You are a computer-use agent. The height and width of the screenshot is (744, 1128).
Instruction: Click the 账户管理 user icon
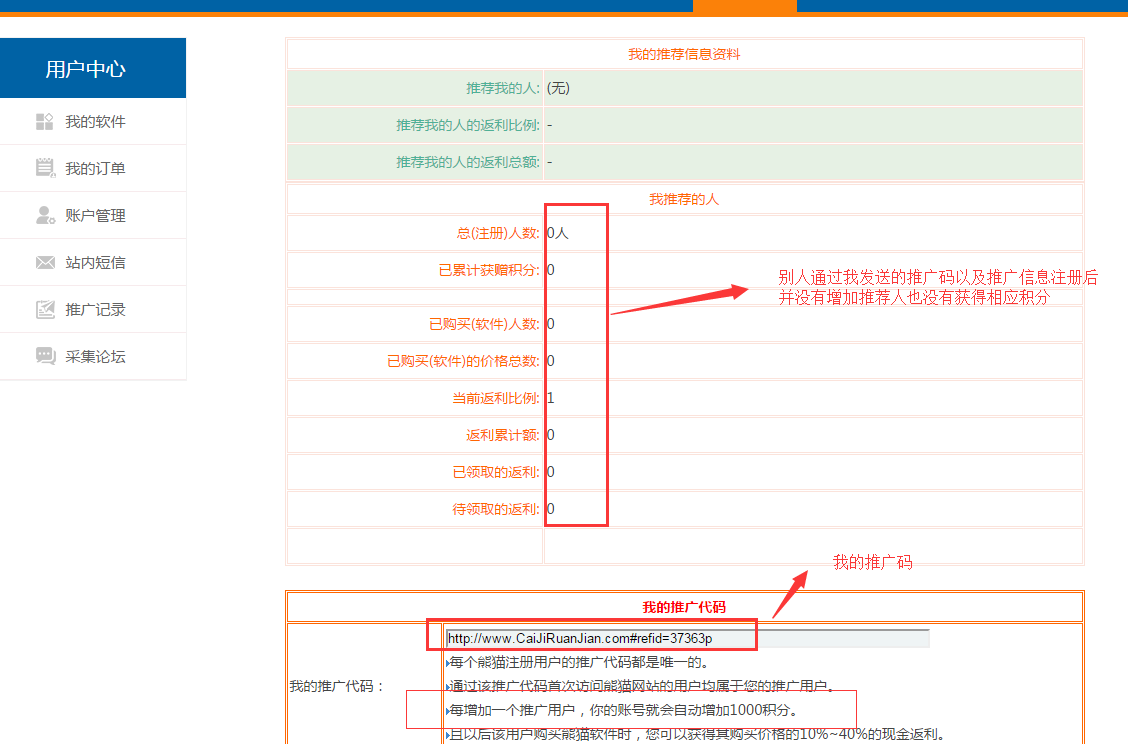(45, 215)
